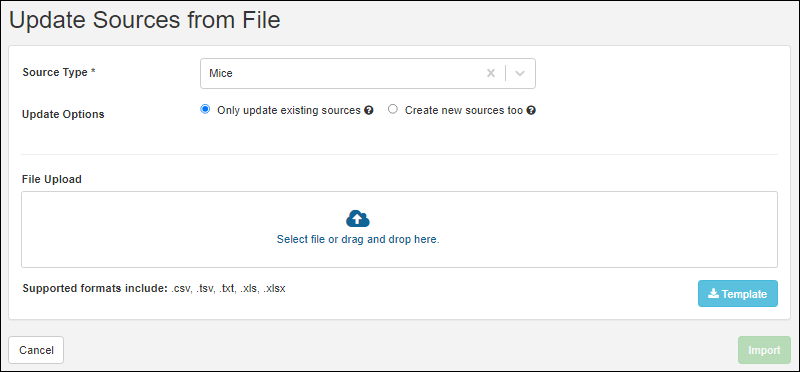Open help icon beside Create new sources too

[x=531, y=110]
